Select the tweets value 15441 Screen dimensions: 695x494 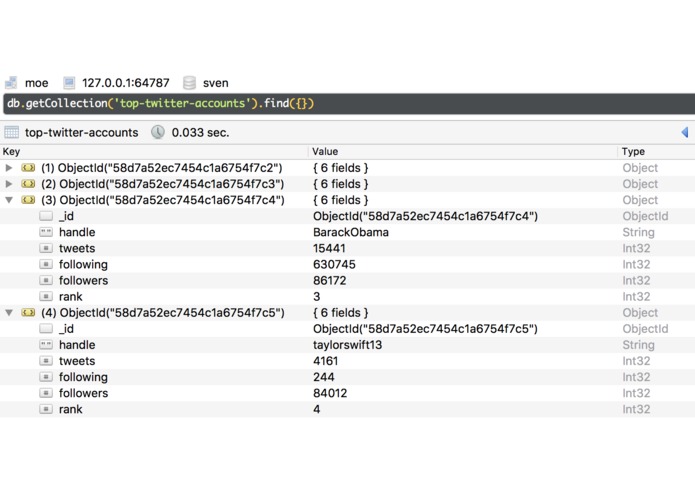coord(329,248)
